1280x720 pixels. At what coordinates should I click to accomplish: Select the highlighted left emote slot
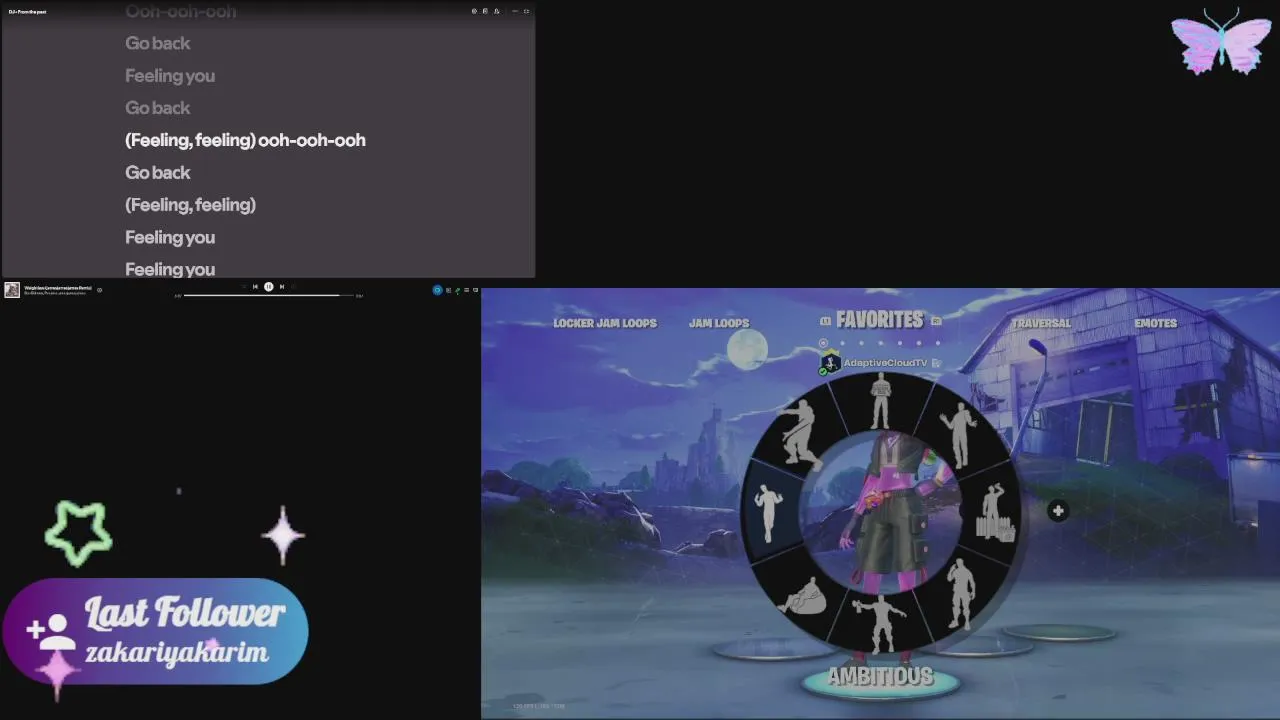(768, 512)
